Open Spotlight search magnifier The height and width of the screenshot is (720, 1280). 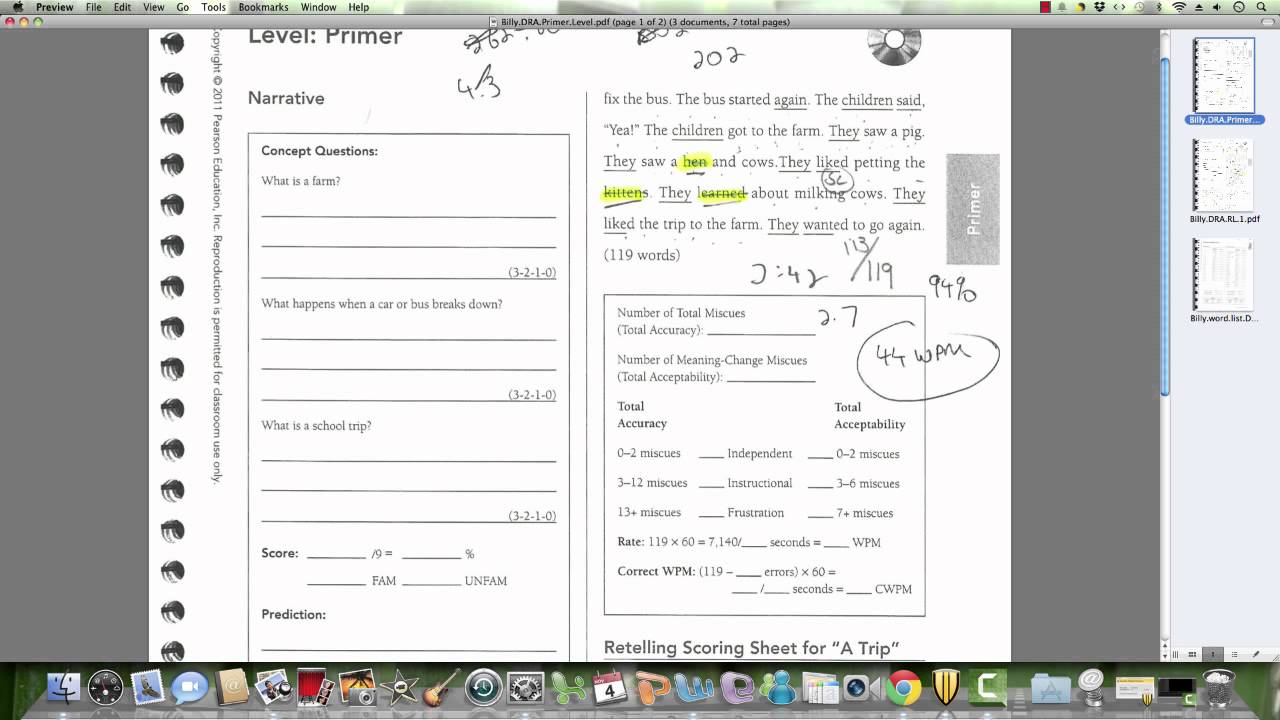click(x=1261, y=7)
